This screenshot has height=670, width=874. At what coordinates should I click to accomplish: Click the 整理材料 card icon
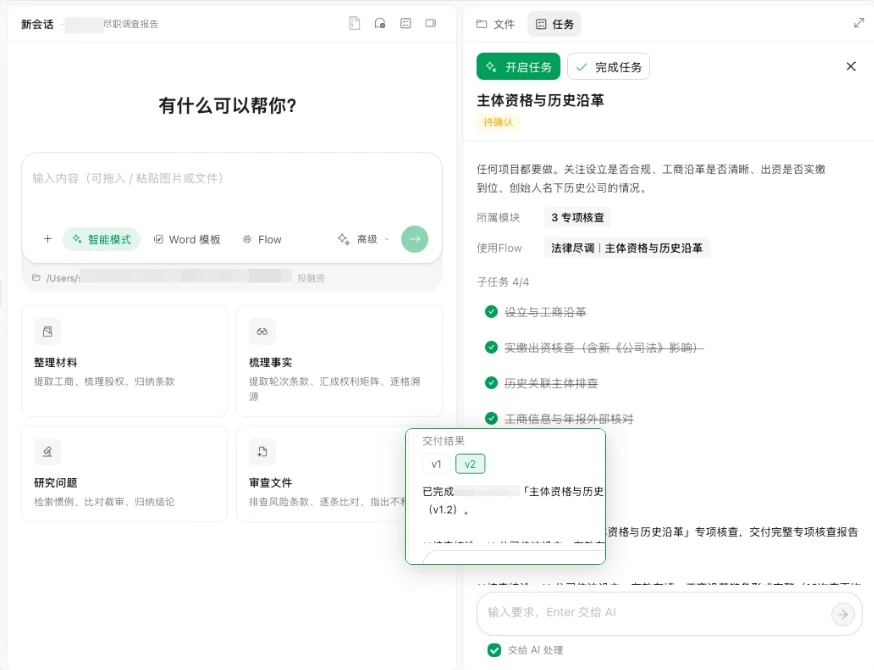[x=47, y=332]
